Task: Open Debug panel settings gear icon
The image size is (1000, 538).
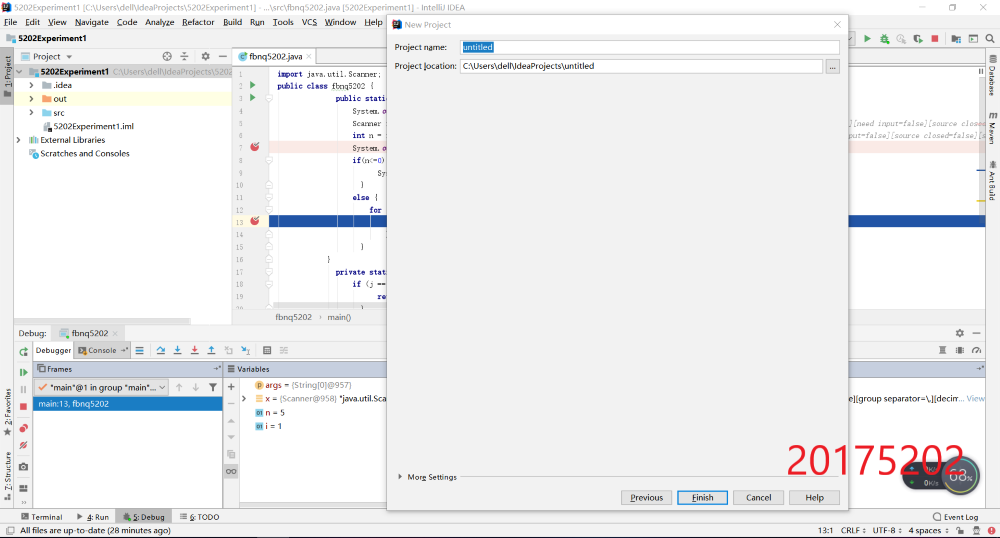Action: point(960,333)
